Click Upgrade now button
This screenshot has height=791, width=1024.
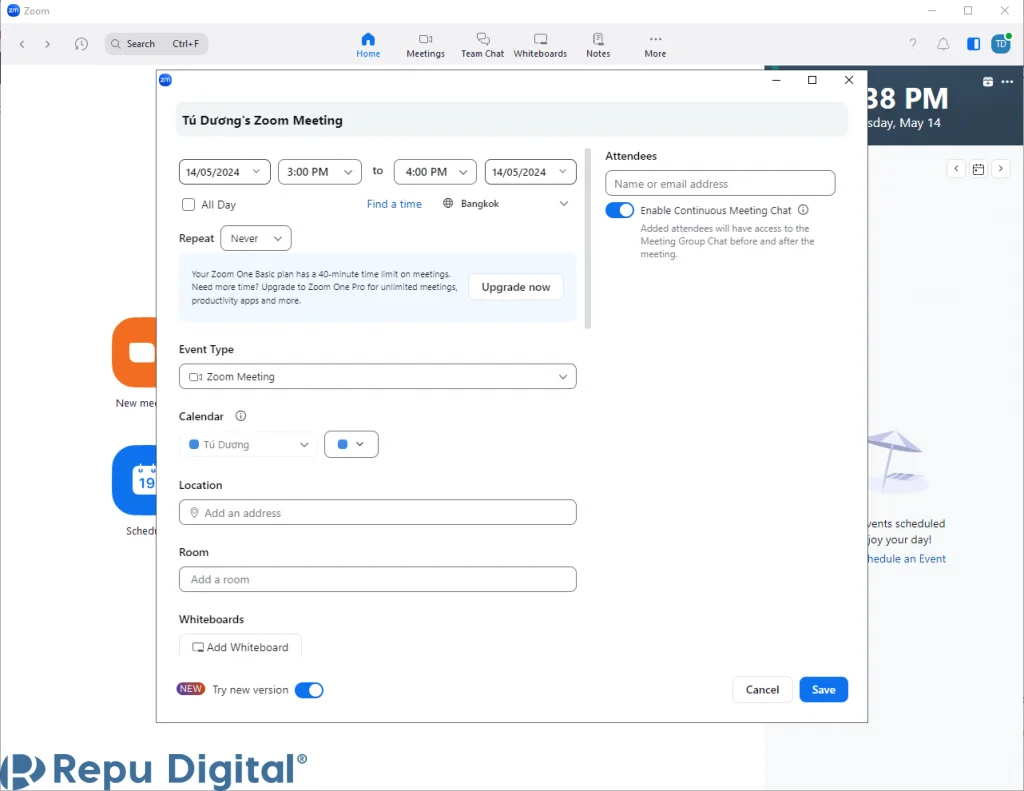pyautogui.click(x=516, y=287)
